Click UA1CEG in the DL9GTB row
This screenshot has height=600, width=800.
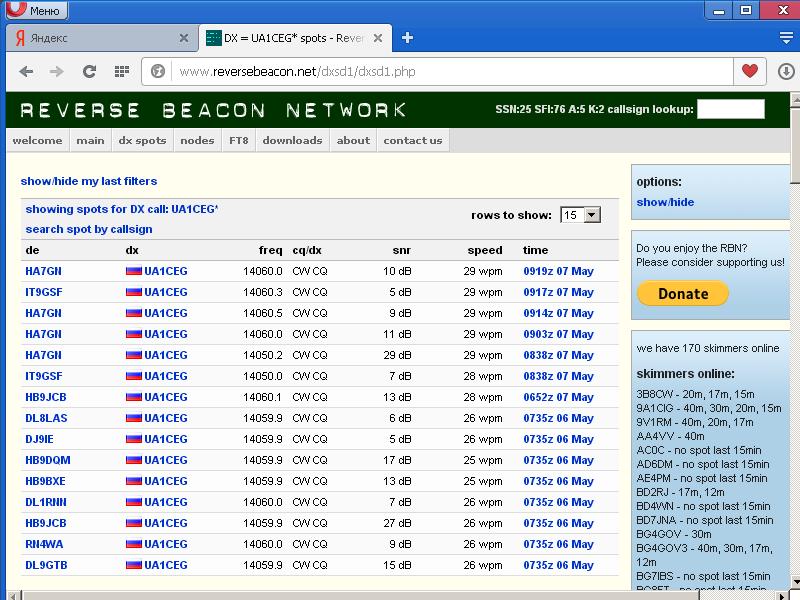click(166, 565)
